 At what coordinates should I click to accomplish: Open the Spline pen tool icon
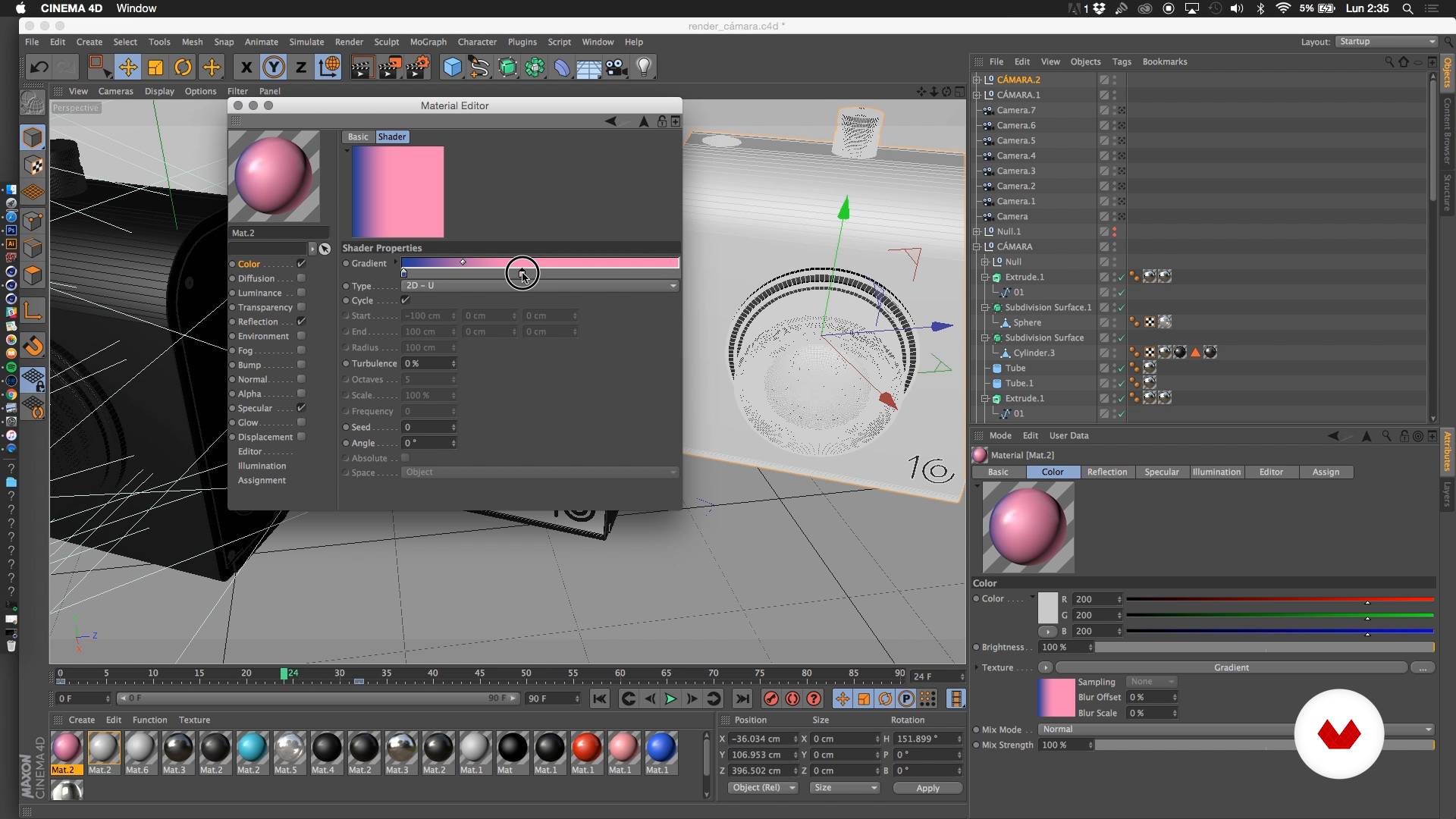(x=479, y=67)
